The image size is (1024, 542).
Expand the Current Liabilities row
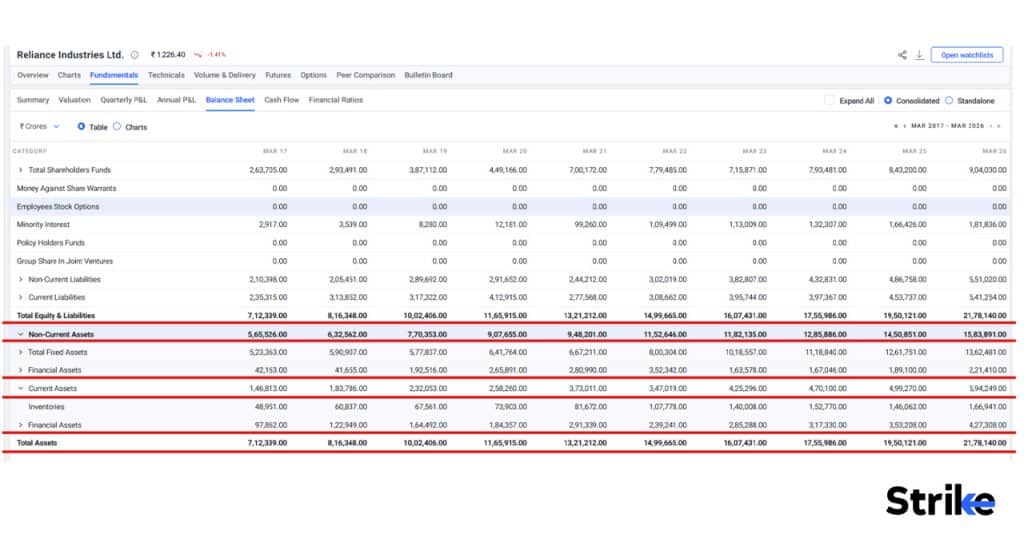(x=21, y=297)
